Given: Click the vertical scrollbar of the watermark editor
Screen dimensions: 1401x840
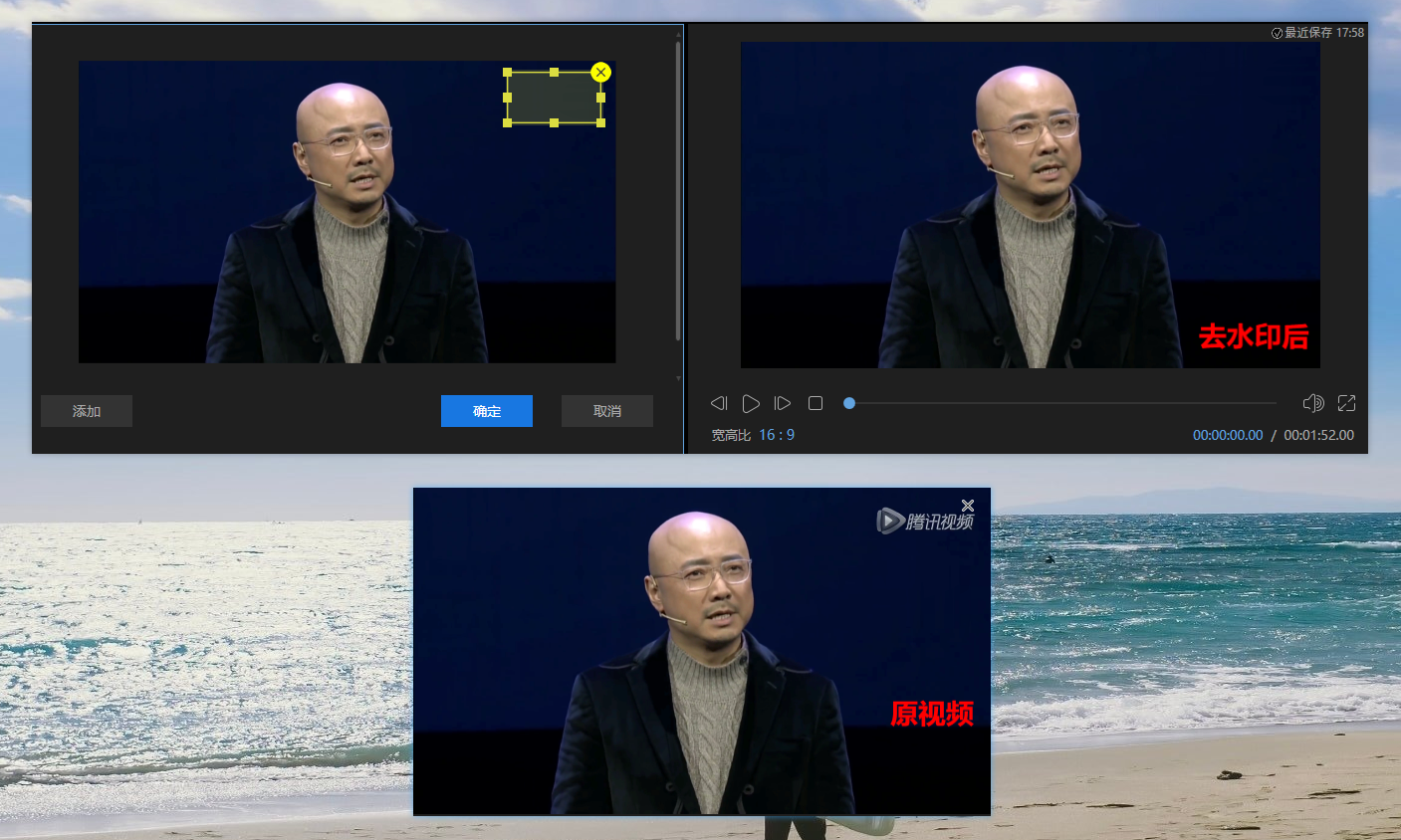Looking at the screenshot, I should point(678,189).
